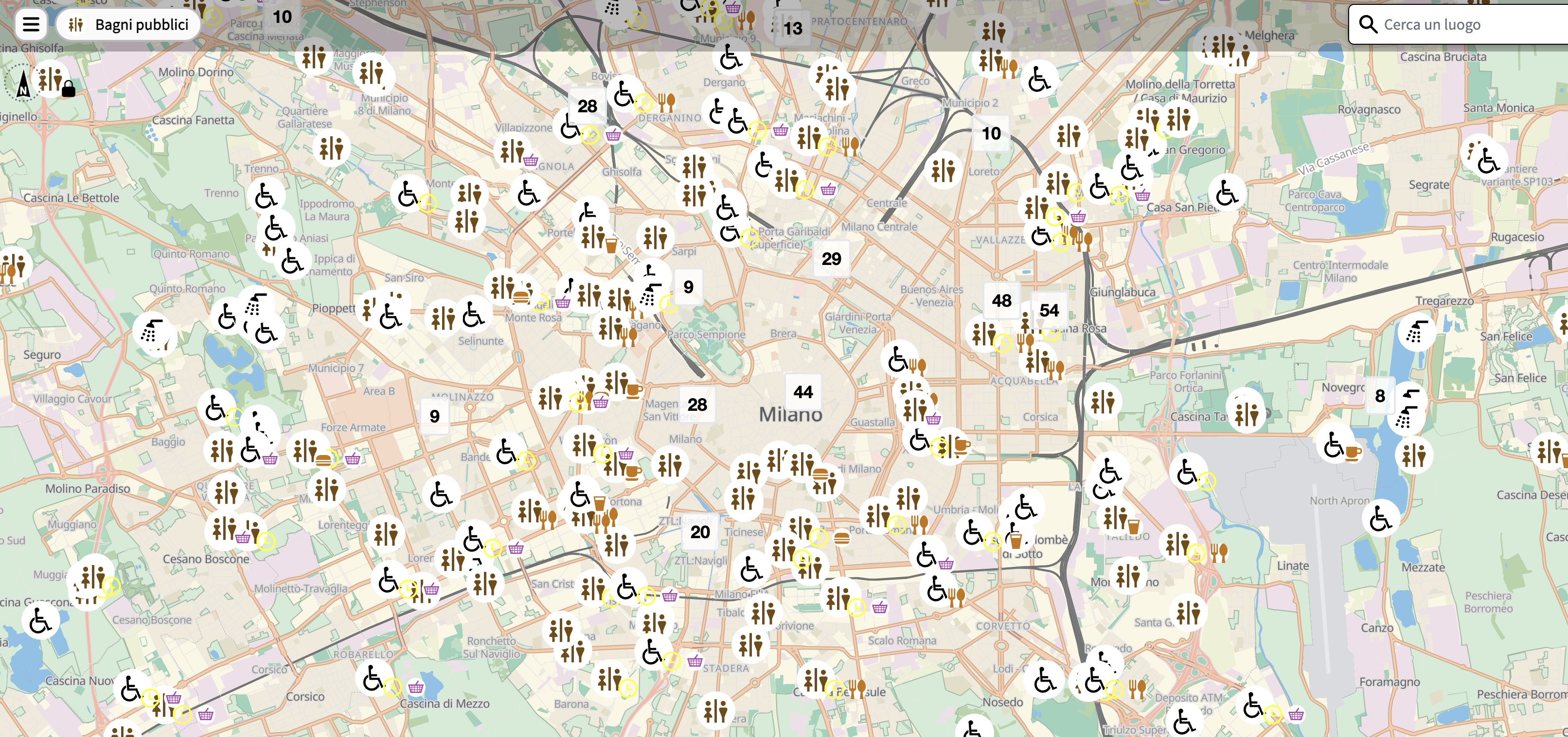Screen dimensions: 1568x737
Task: Open cluster 44 above Milano label
Action: tap(803, 392)
